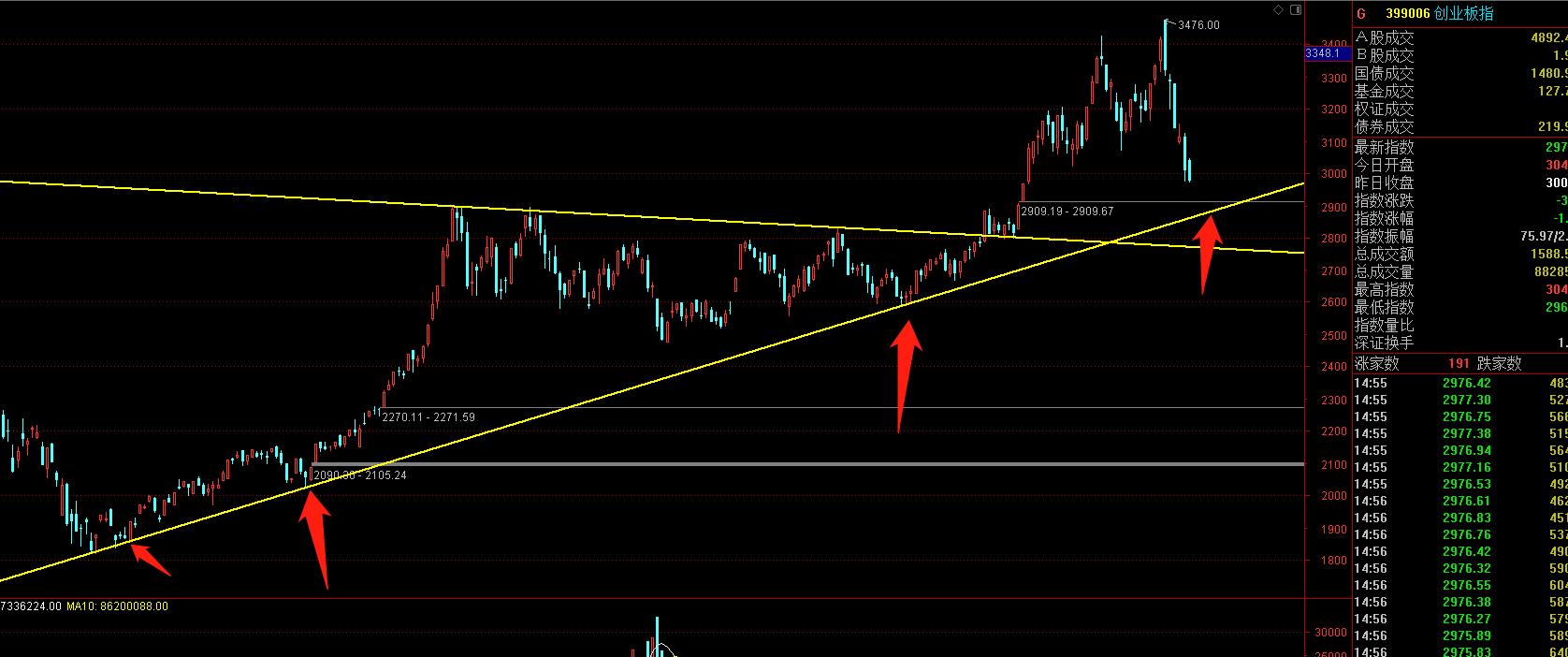Select the tick row priced 2976.61
The width and height of the screenshot is (1568, 657).
pyautogui.click(x=1460, y=501)
